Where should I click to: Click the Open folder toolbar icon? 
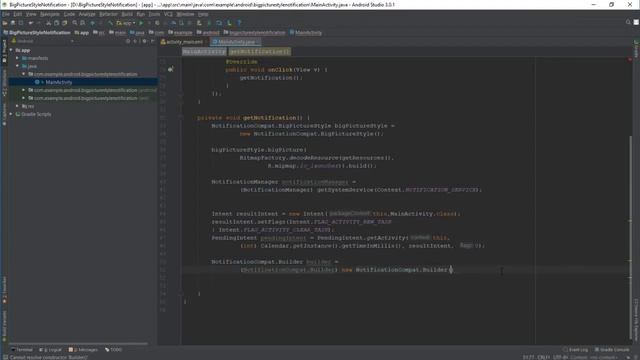tap(5, 23)
